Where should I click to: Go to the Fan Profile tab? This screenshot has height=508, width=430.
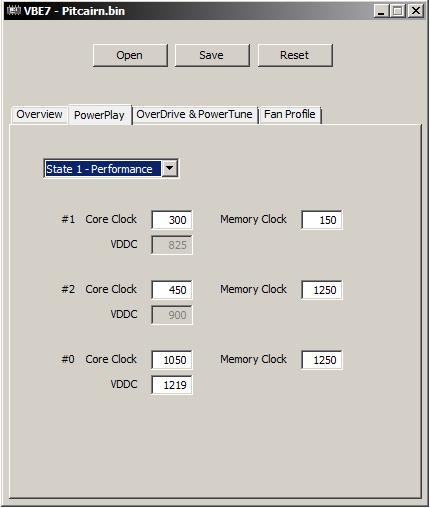click(290, 114)
